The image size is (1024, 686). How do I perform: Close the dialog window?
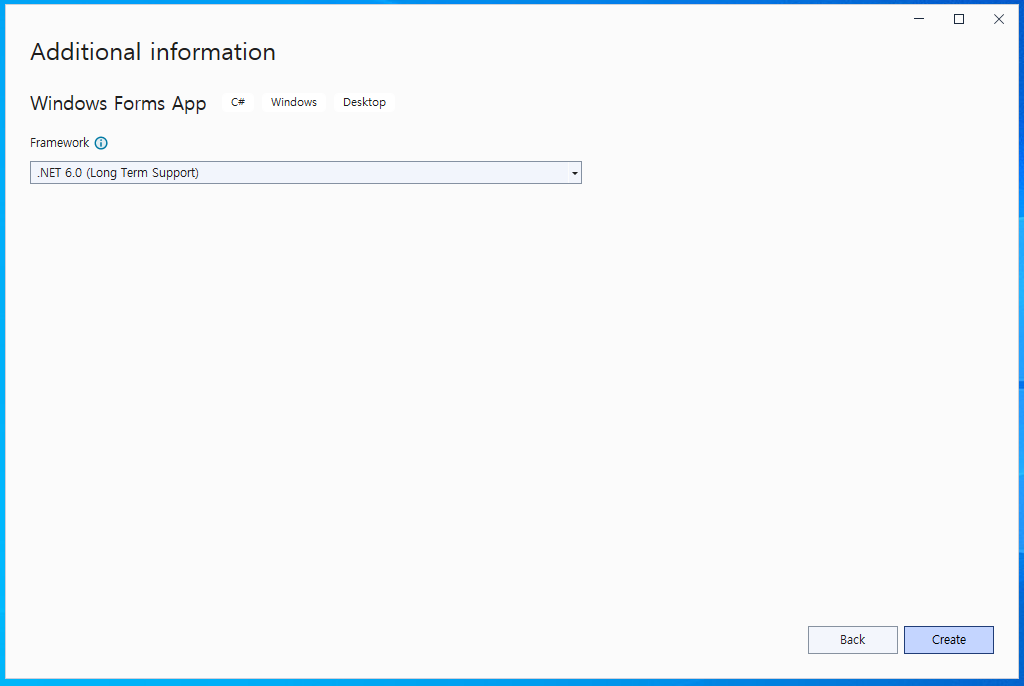point(999,19)
